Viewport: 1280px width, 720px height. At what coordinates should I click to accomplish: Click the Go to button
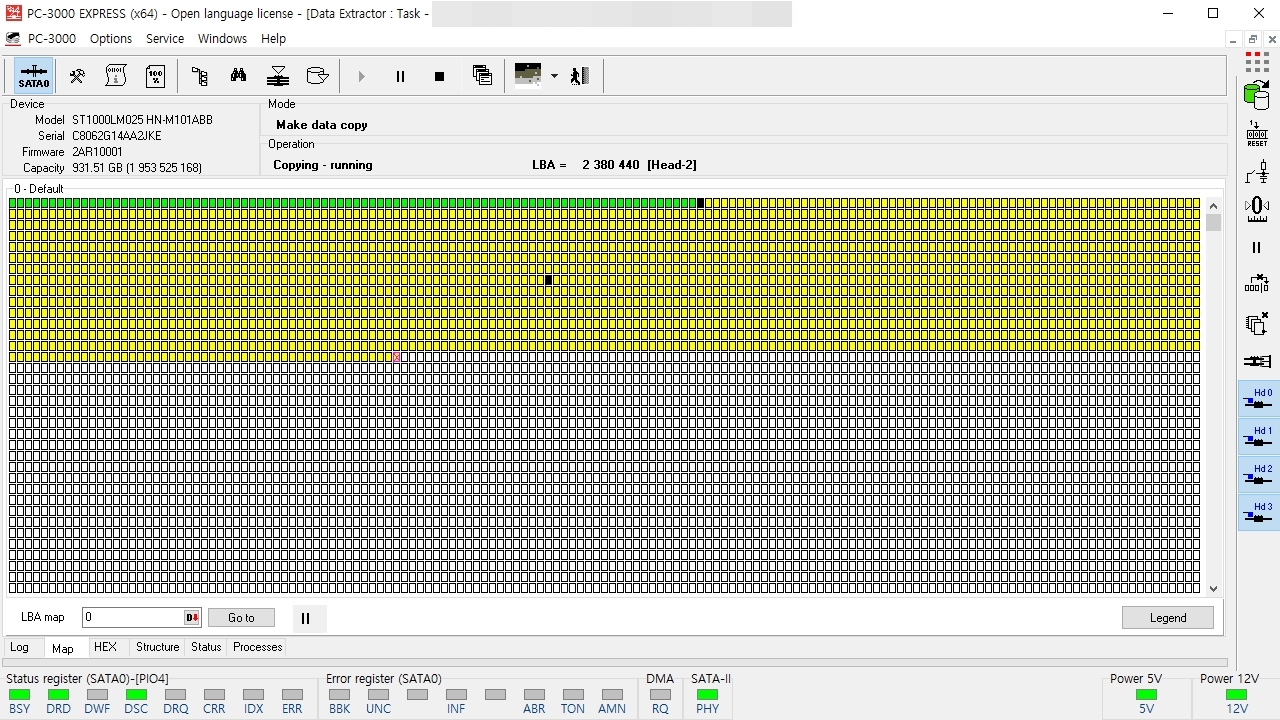click(x=241, y=618)
